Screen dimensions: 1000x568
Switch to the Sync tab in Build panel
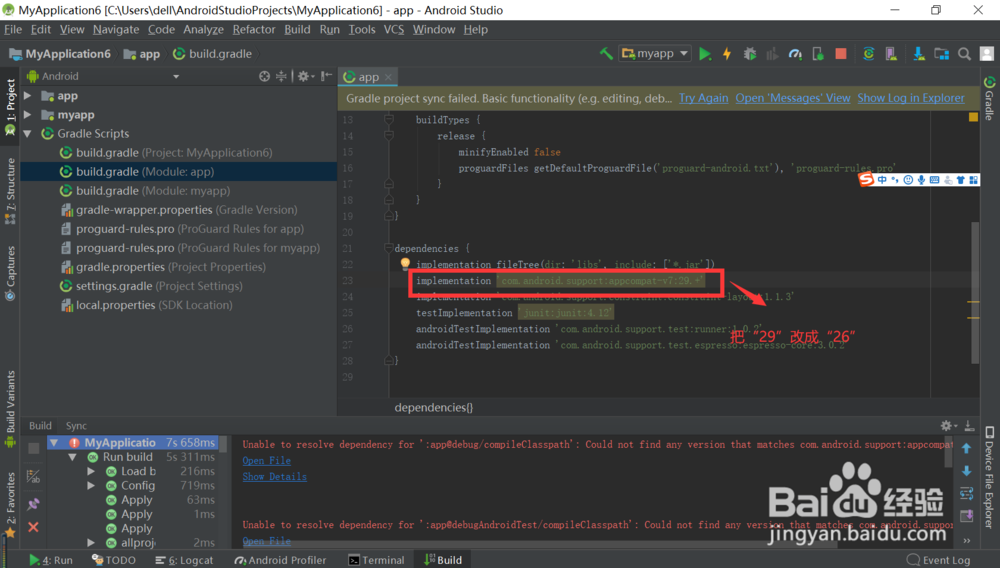coord(76,426)
